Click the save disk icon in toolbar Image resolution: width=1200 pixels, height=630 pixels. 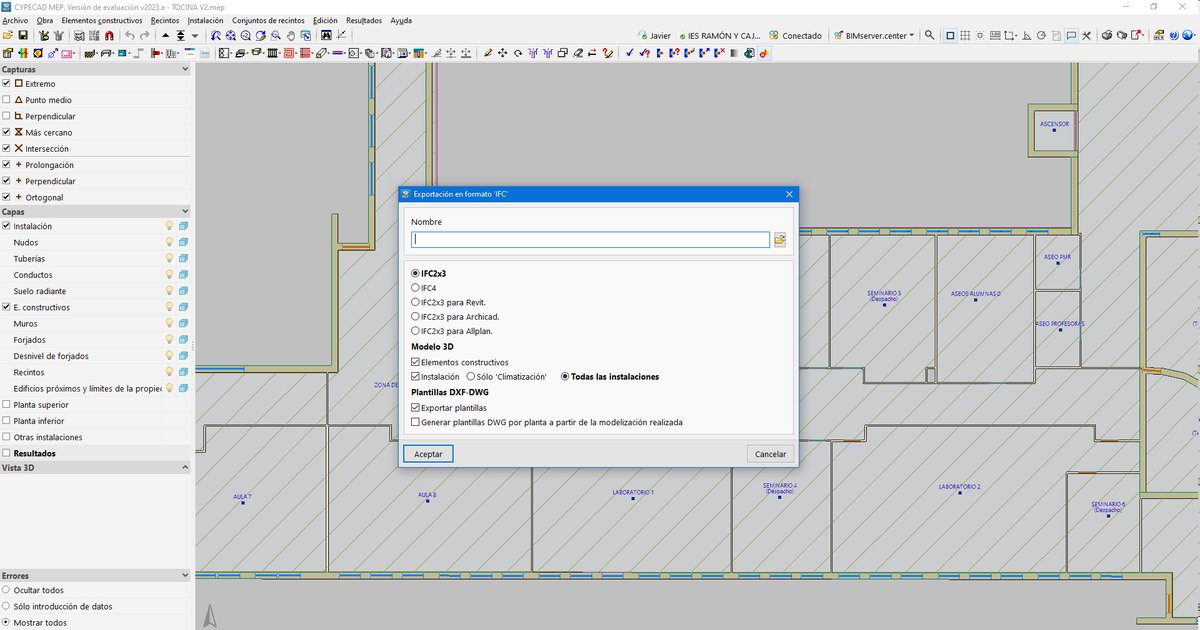click(x=22, y=35)
